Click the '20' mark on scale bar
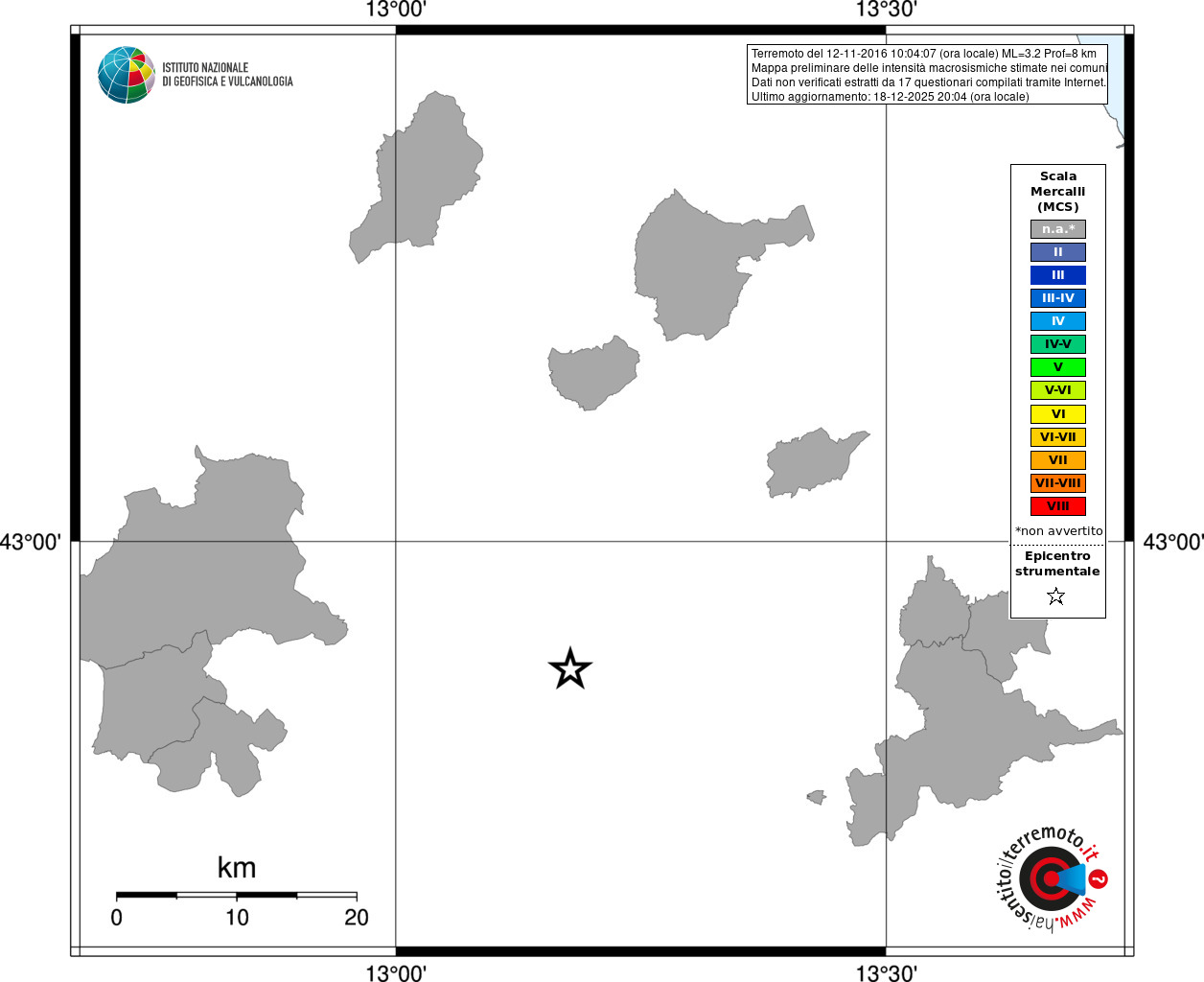This screenshot has height=982, width=1204. tap(357, 918)
